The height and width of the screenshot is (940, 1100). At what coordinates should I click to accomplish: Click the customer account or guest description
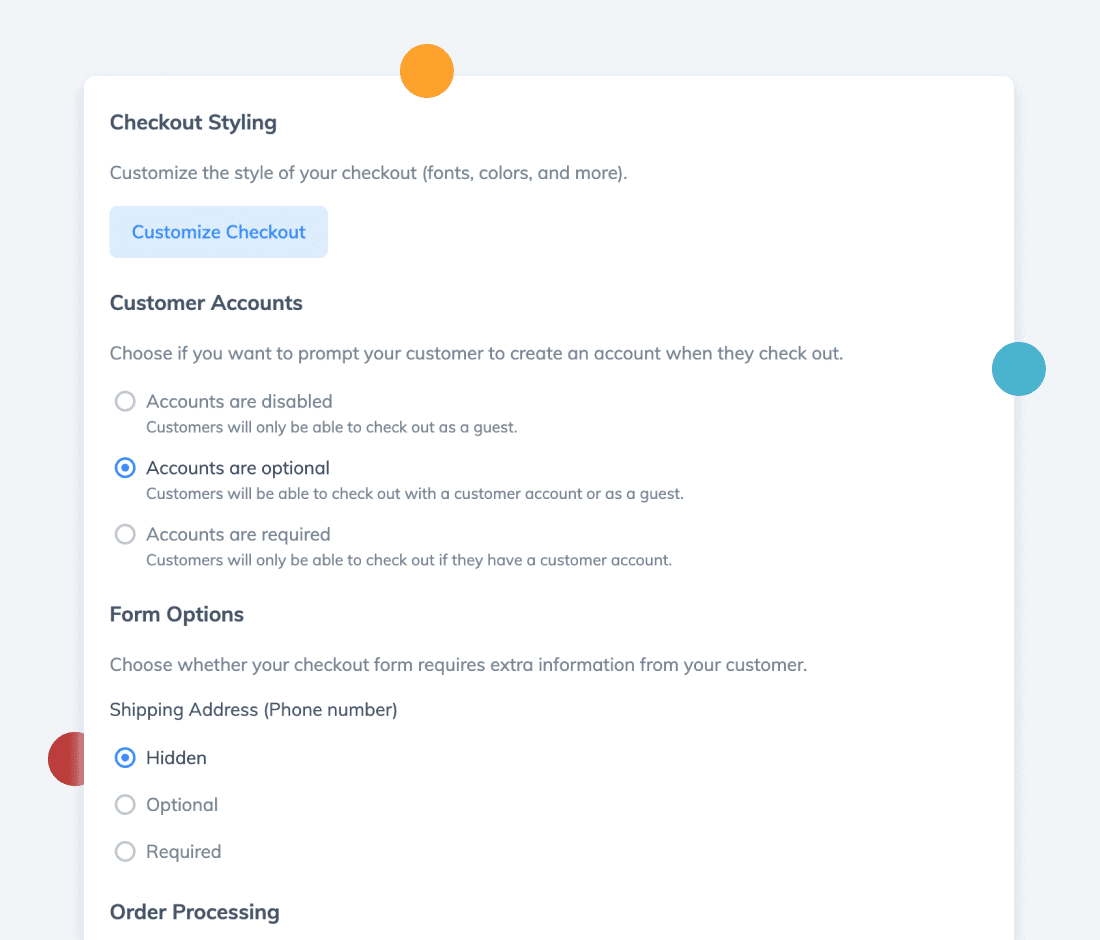click(415, 494)
